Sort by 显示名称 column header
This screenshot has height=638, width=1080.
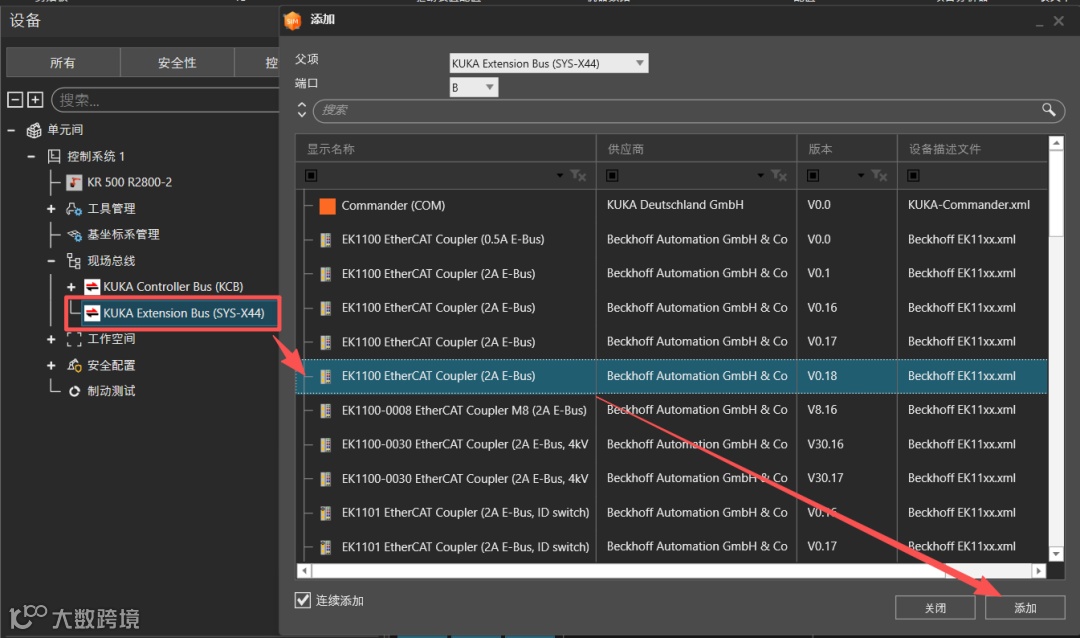coord(446,149)
